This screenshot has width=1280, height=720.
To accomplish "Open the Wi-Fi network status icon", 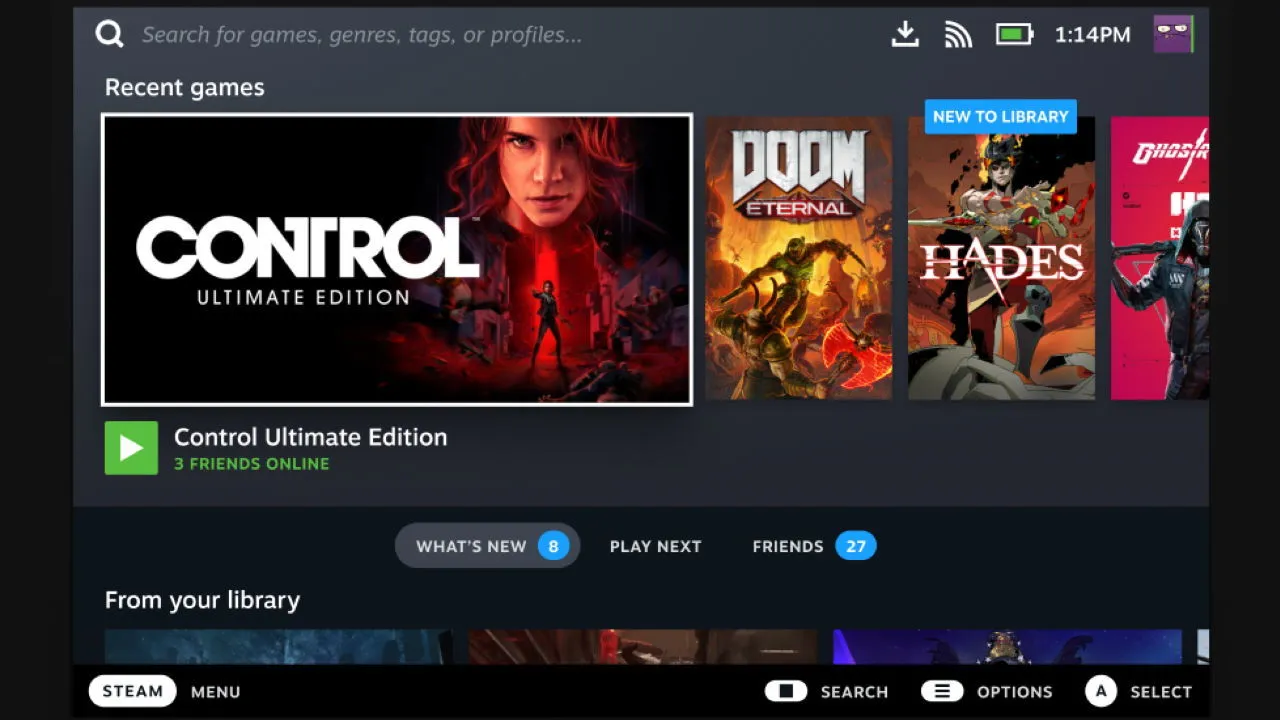I will pyautogui.click(x=958, y=35).
